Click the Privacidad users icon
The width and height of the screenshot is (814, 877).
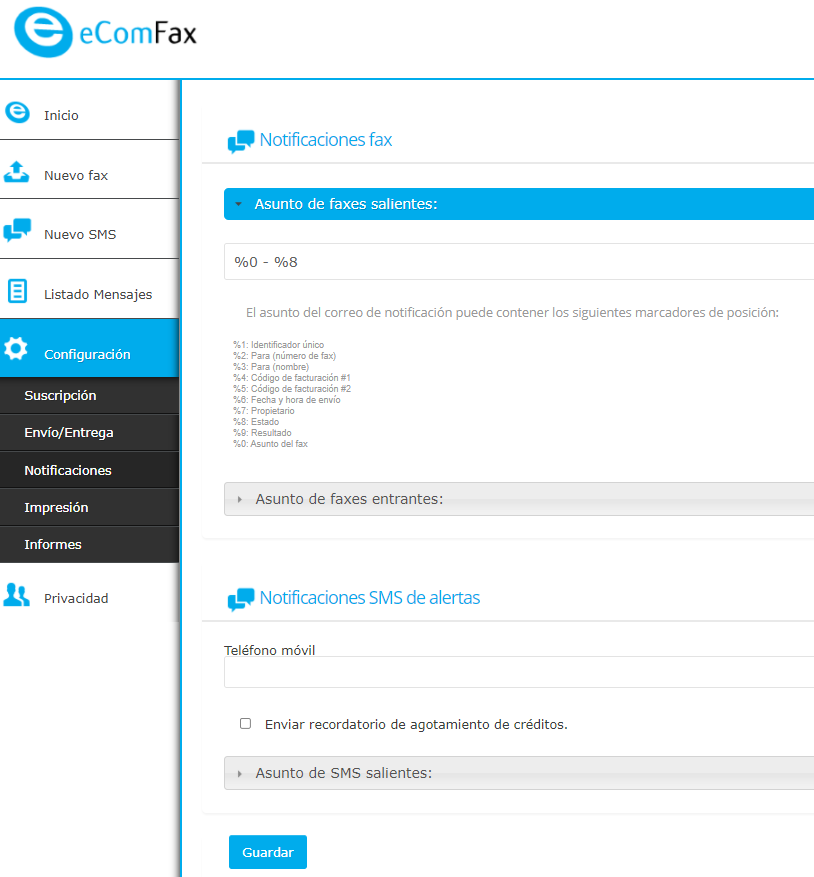pyautogui.click(x=17, y=595)
